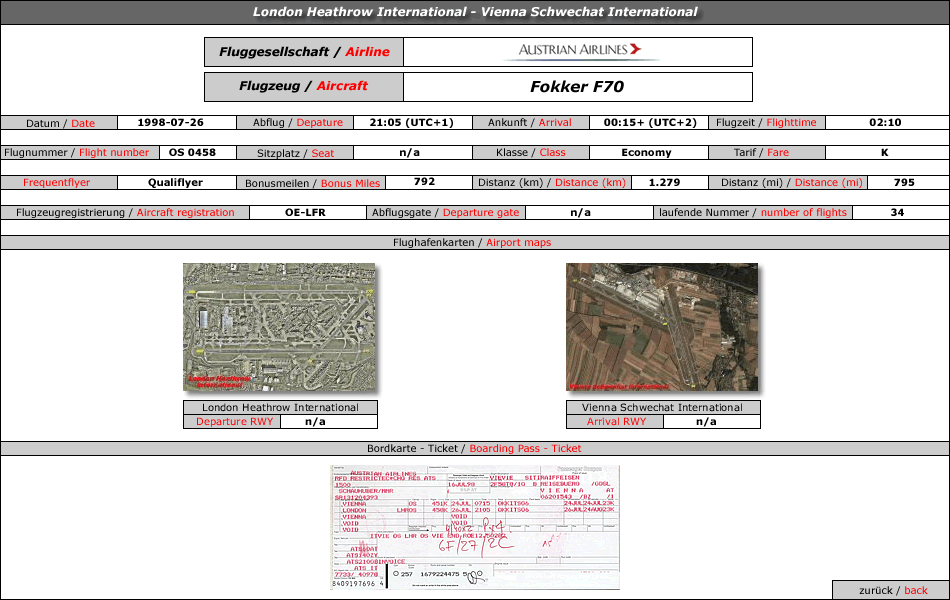Click the Flugzeugregistrierung / Aircraft registration label

click(x=125, y=213)
